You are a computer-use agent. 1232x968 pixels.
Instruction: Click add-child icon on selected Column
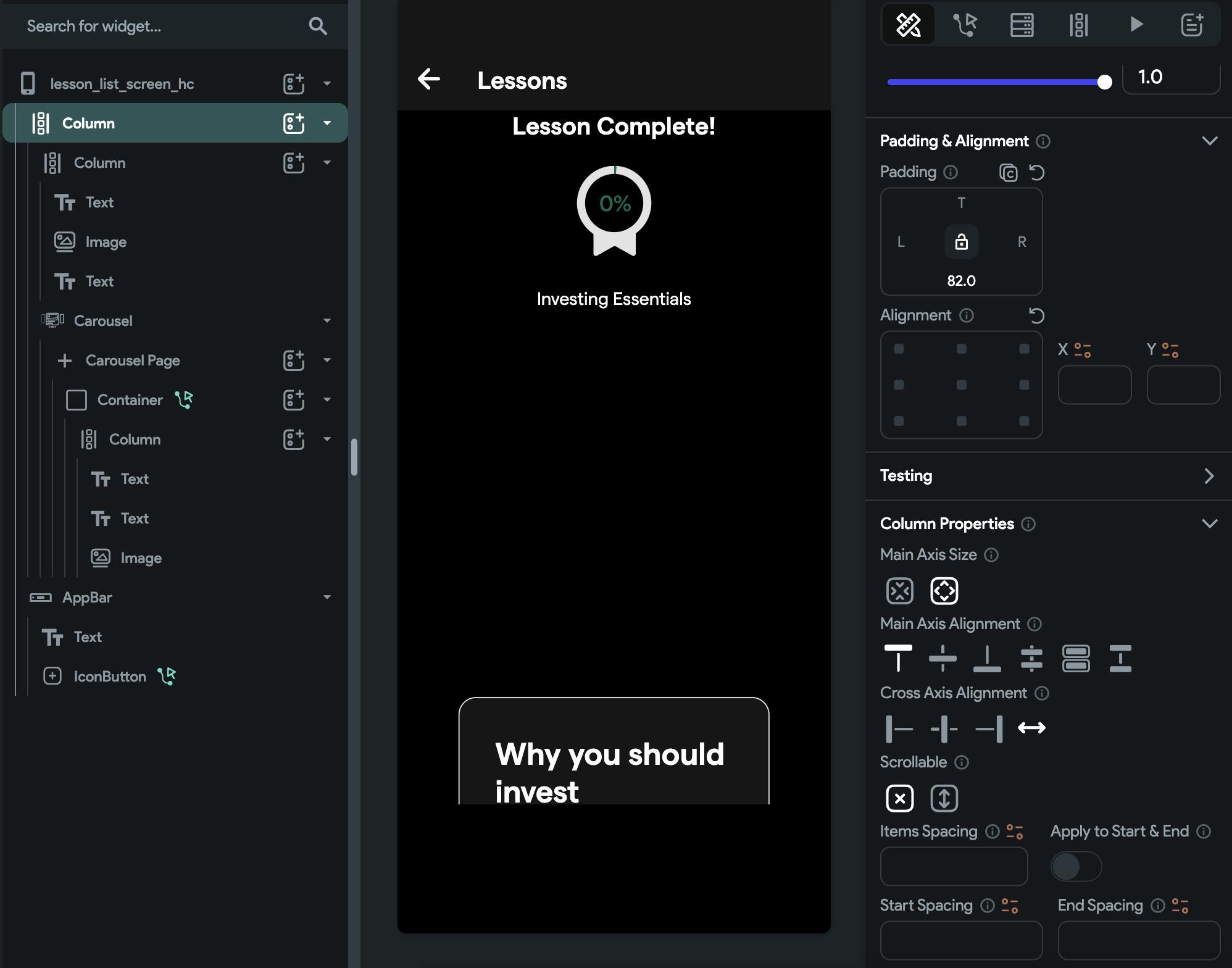[x=294, y=123]
